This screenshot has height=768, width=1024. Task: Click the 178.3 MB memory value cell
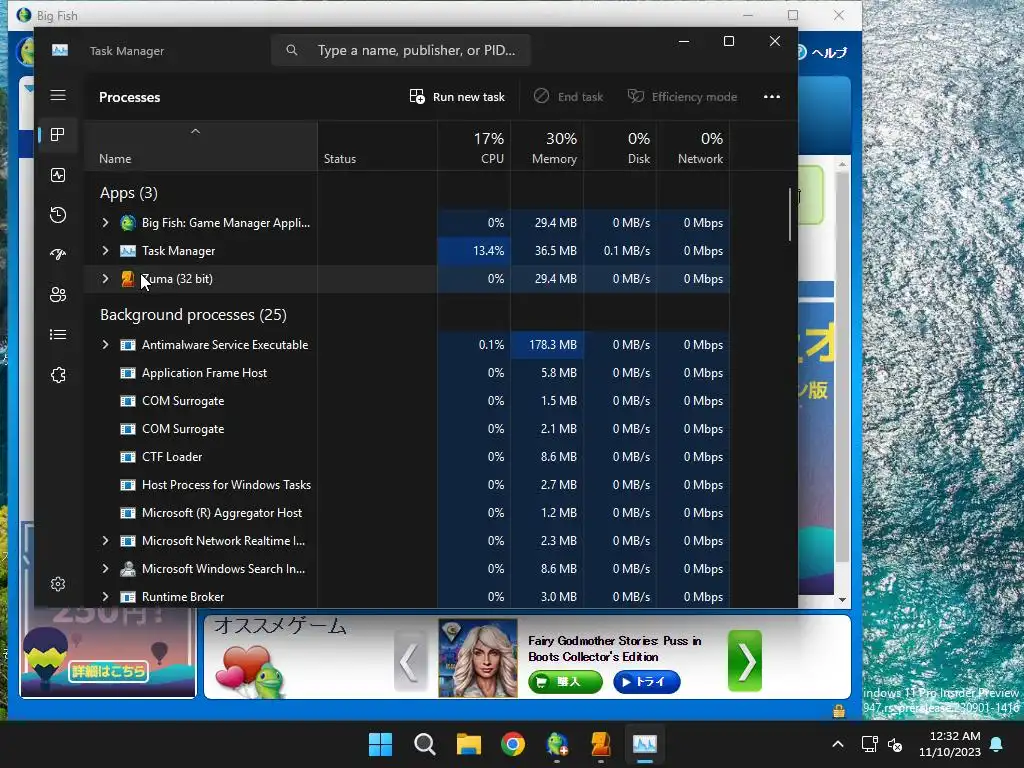coord(547,345)
